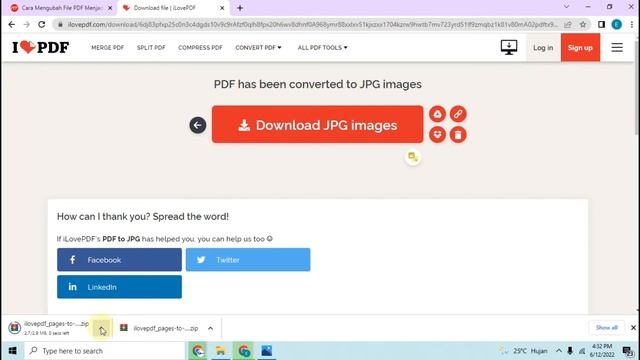Open the weather widget showing 25°C Hujan
640x360 pixels.
point(524,351)
